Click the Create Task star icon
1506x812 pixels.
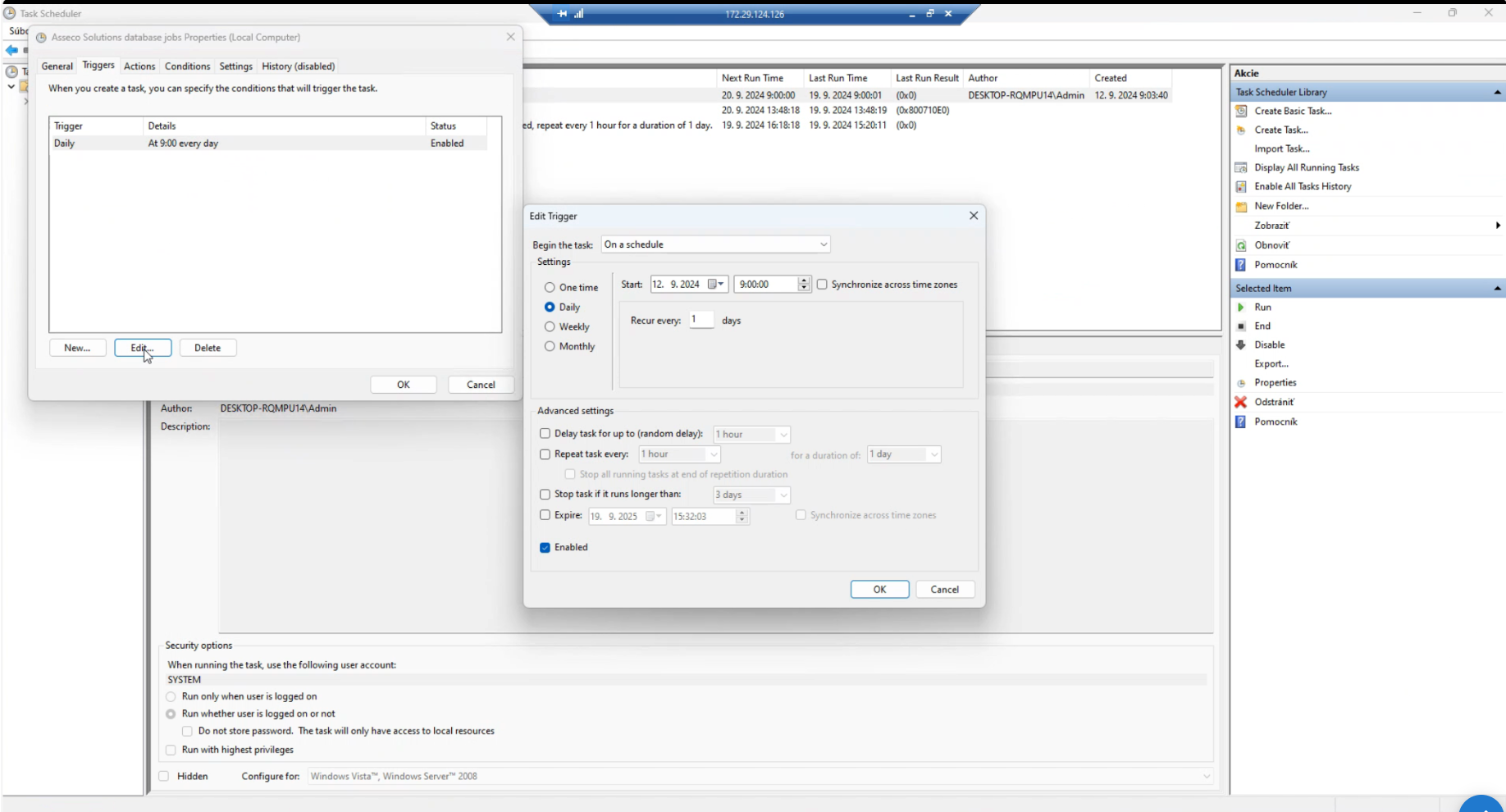[1241, 130]
